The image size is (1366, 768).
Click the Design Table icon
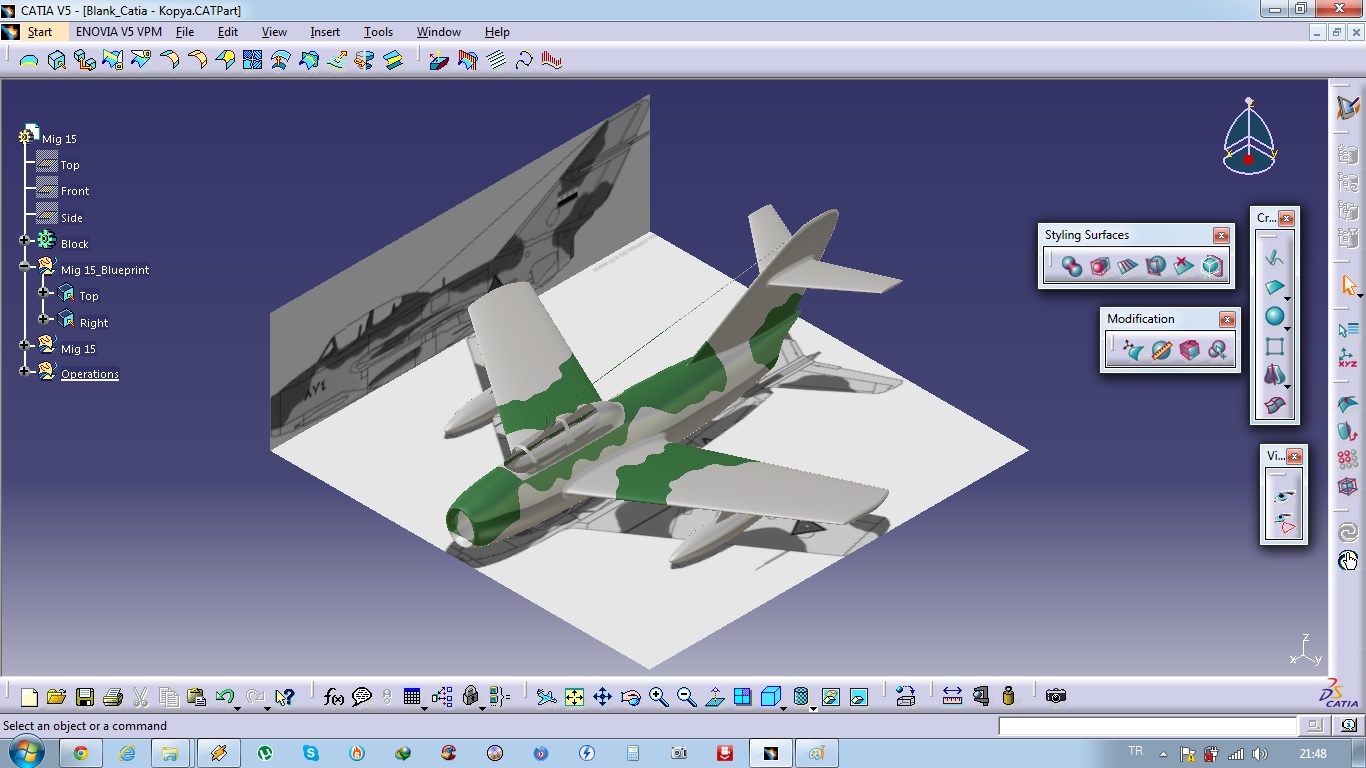click(x=412, y=697)
